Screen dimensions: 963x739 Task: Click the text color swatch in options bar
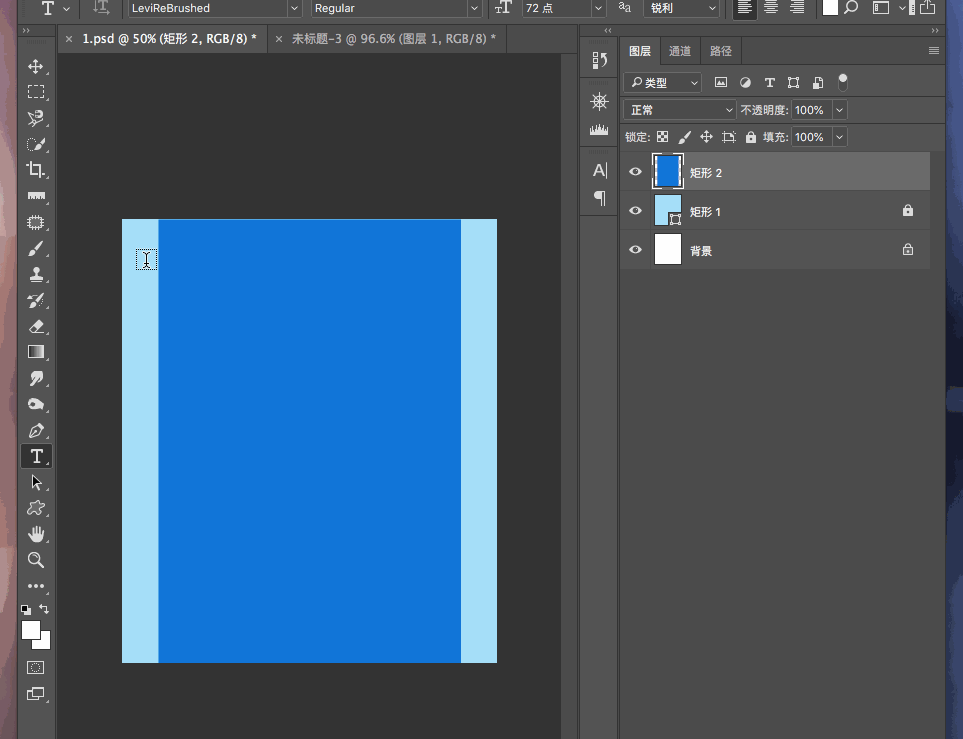coord(830,8)
